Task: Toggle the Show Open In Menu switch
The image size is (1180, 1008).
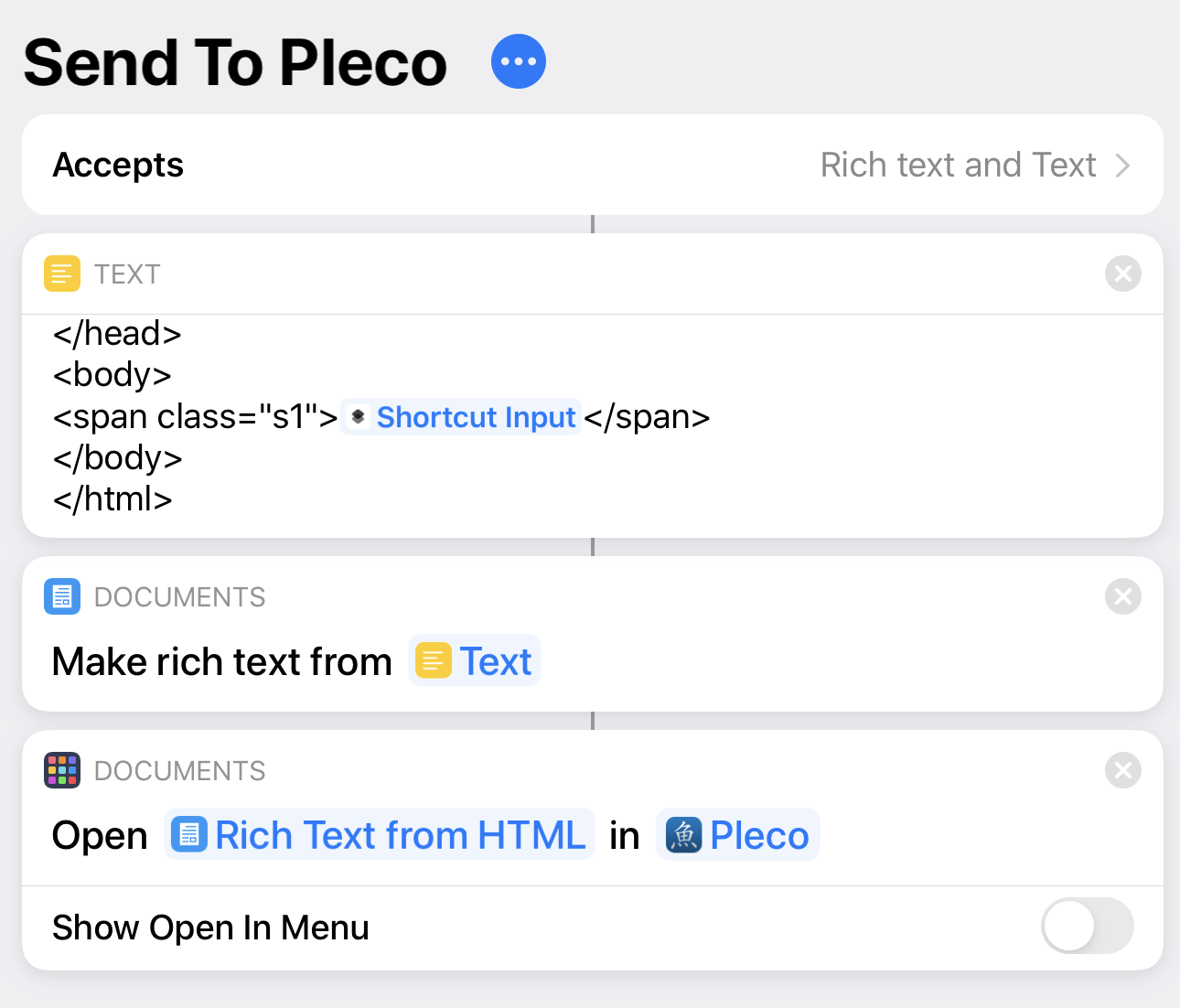Action: (x=1088, y=927)
